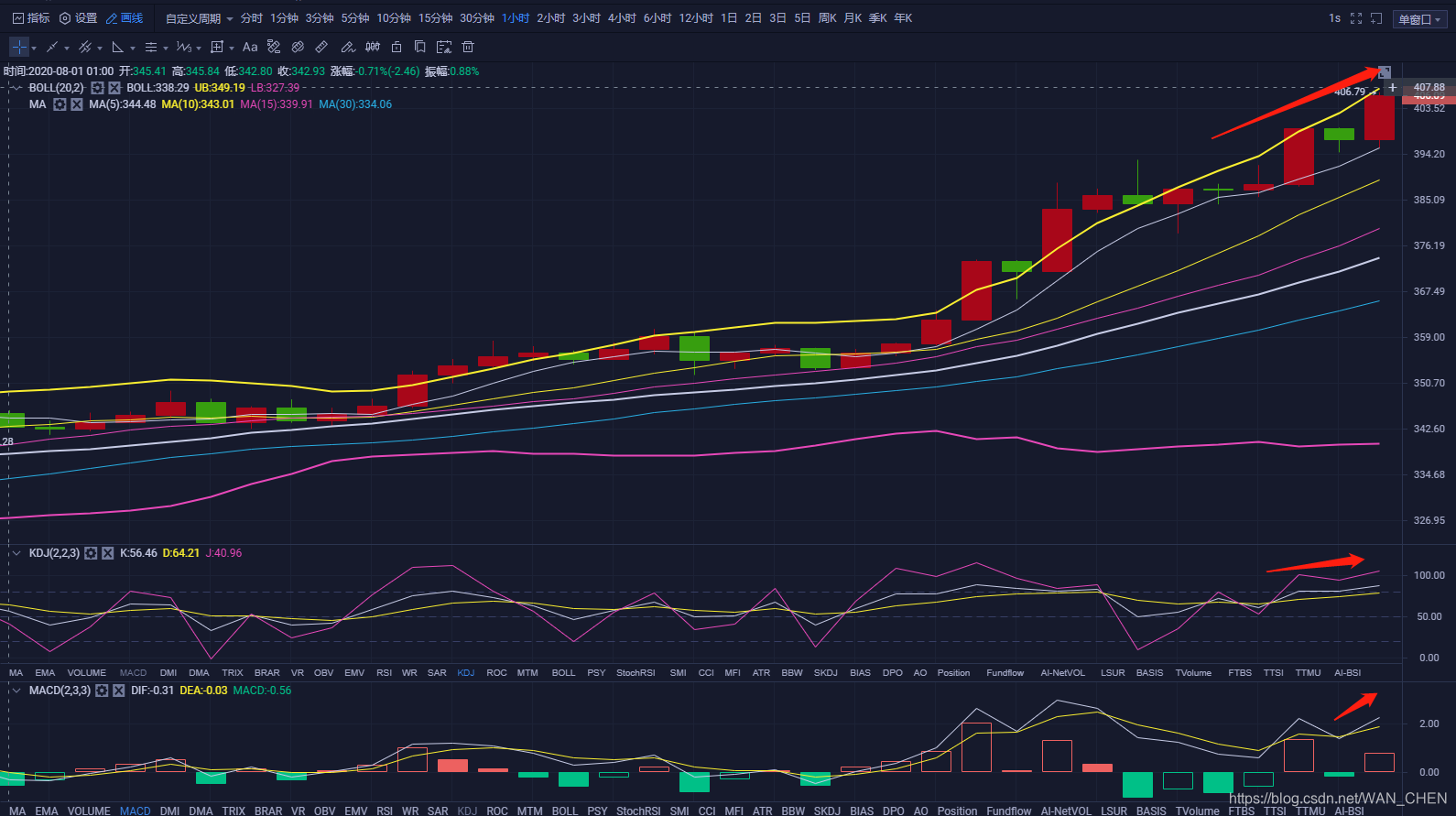The width and height of the screenshot is (1456, 816).
Task: Select StochRSI in the KDJ panel indicator row
Action: [636, 673]
